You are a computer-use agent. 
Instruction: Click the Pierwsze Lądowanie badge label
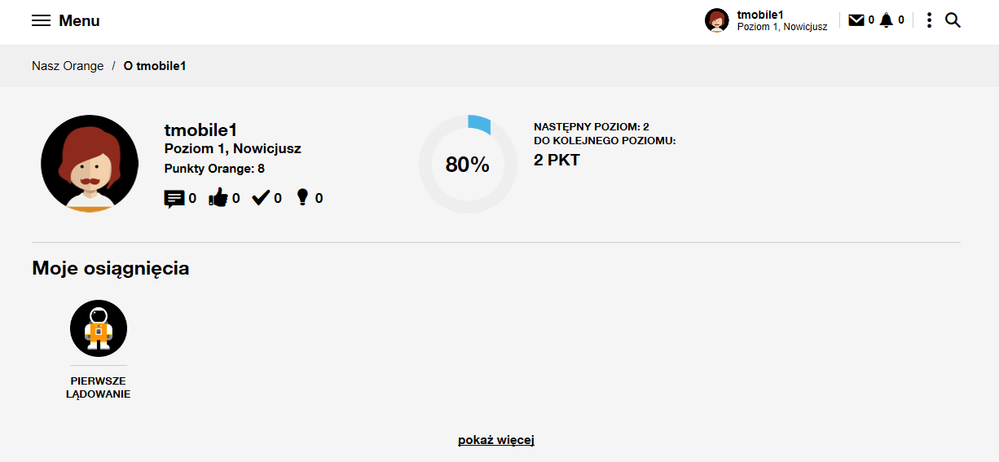click(98, 387)
